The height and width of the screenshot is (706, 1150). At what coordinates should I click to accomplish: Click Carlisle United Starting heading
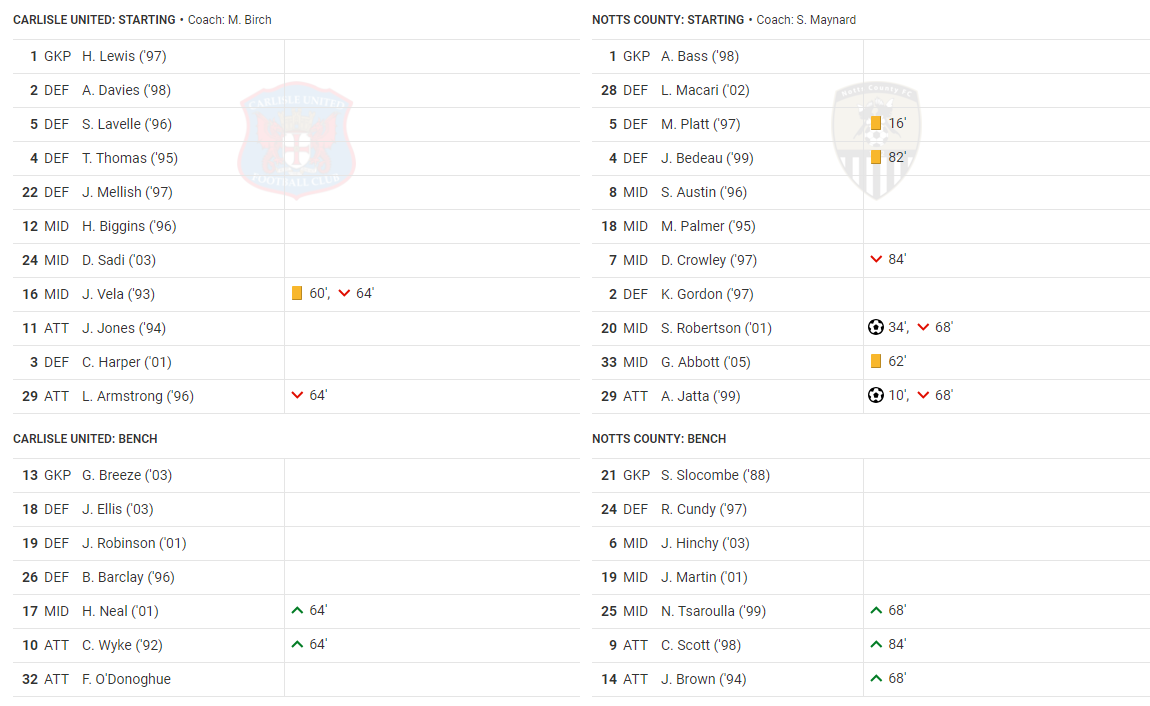[93, 20]
